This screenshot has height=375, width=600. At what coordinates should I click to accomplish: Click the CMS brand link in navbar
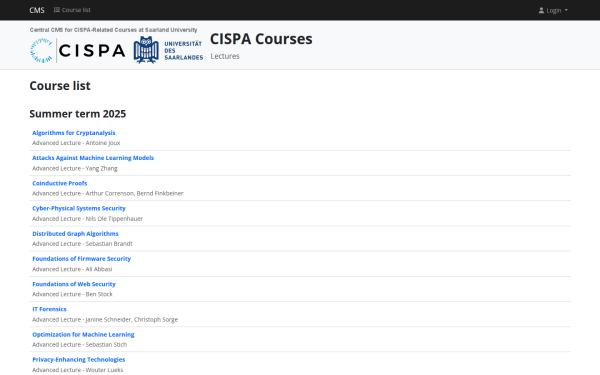pyautogui.click(x=37, y=10)
